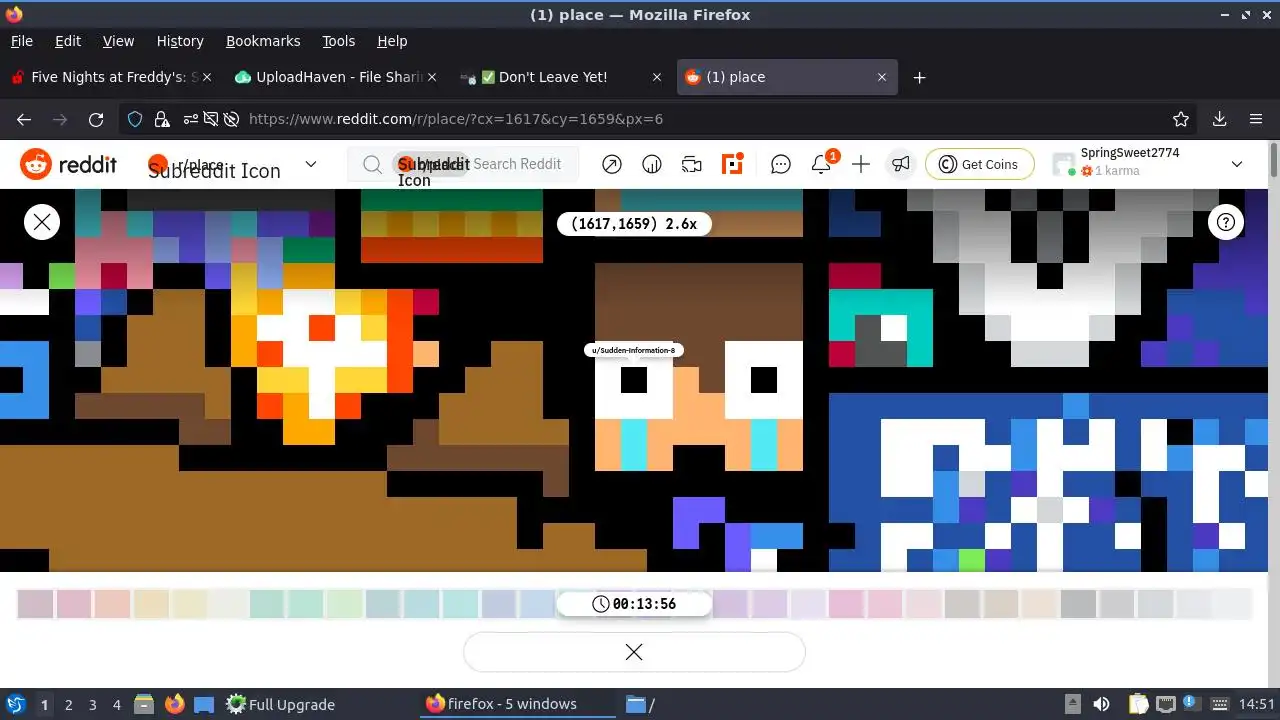Open the Full Upgrade taskbar item
The image size is (1280, 720).
coord(280,704)
